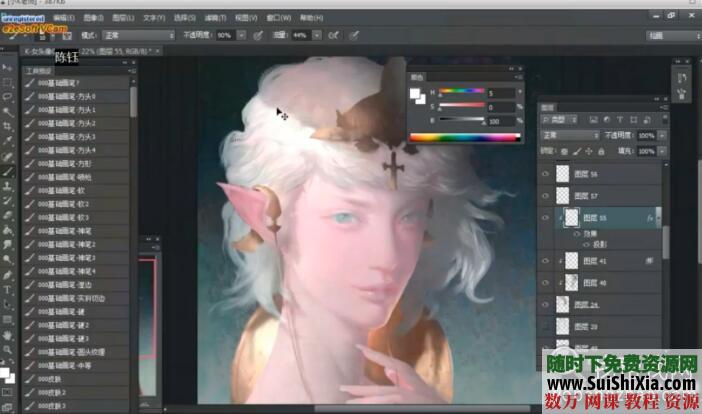Screen dimensions: 702x414
Task: Click the rainbow color spectrum bar in Color panel
Action: tap(466, 136)
